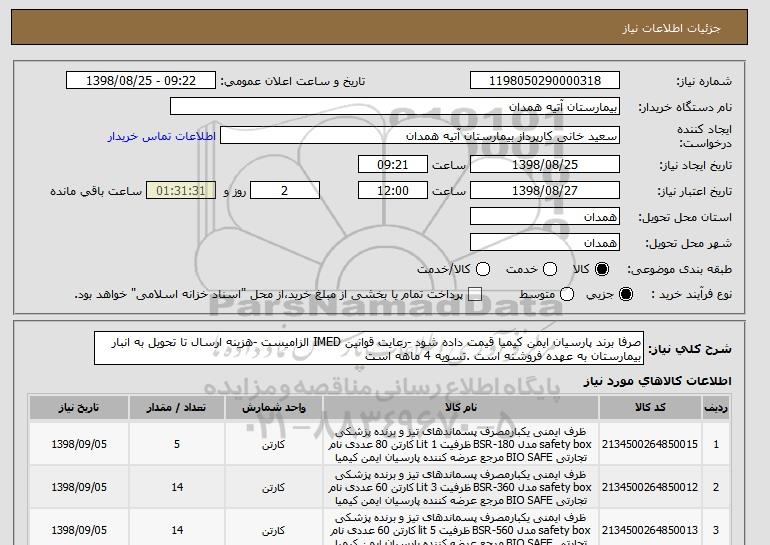
Task: Select the جزیی purchase type radio
Action: point(626,294)
